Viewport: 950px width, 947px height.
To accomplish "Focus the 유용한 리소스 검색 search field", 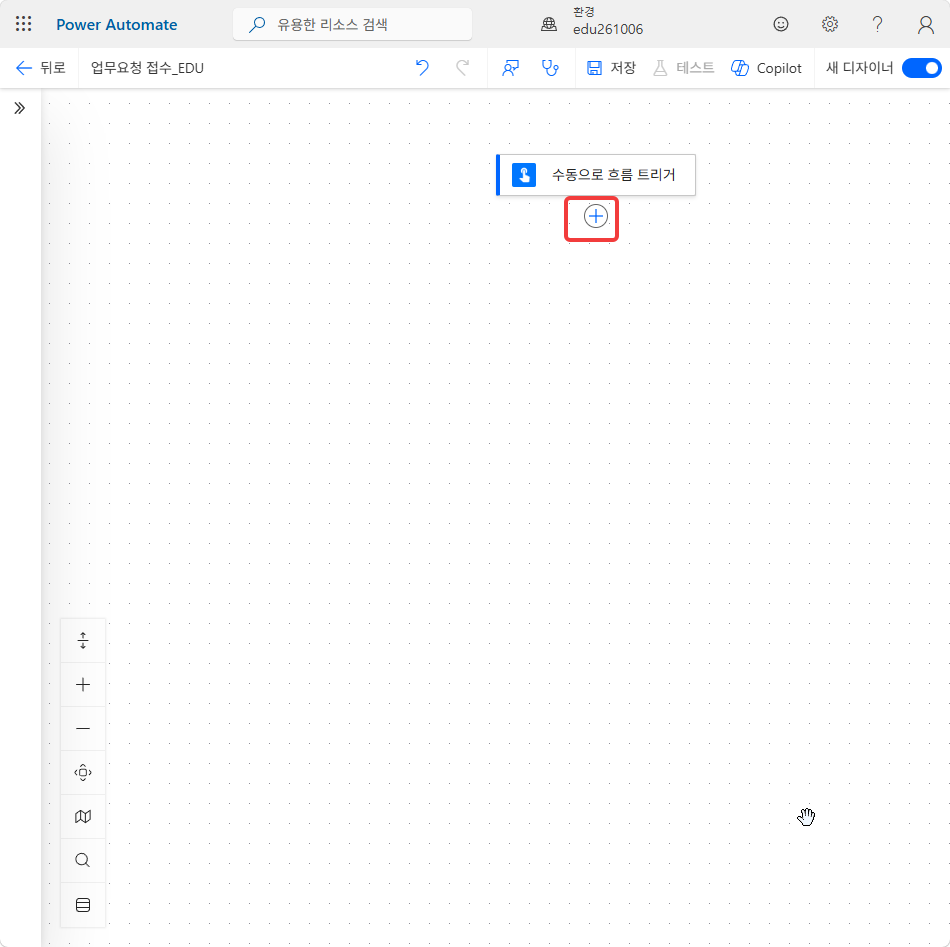I will point(353,24).
